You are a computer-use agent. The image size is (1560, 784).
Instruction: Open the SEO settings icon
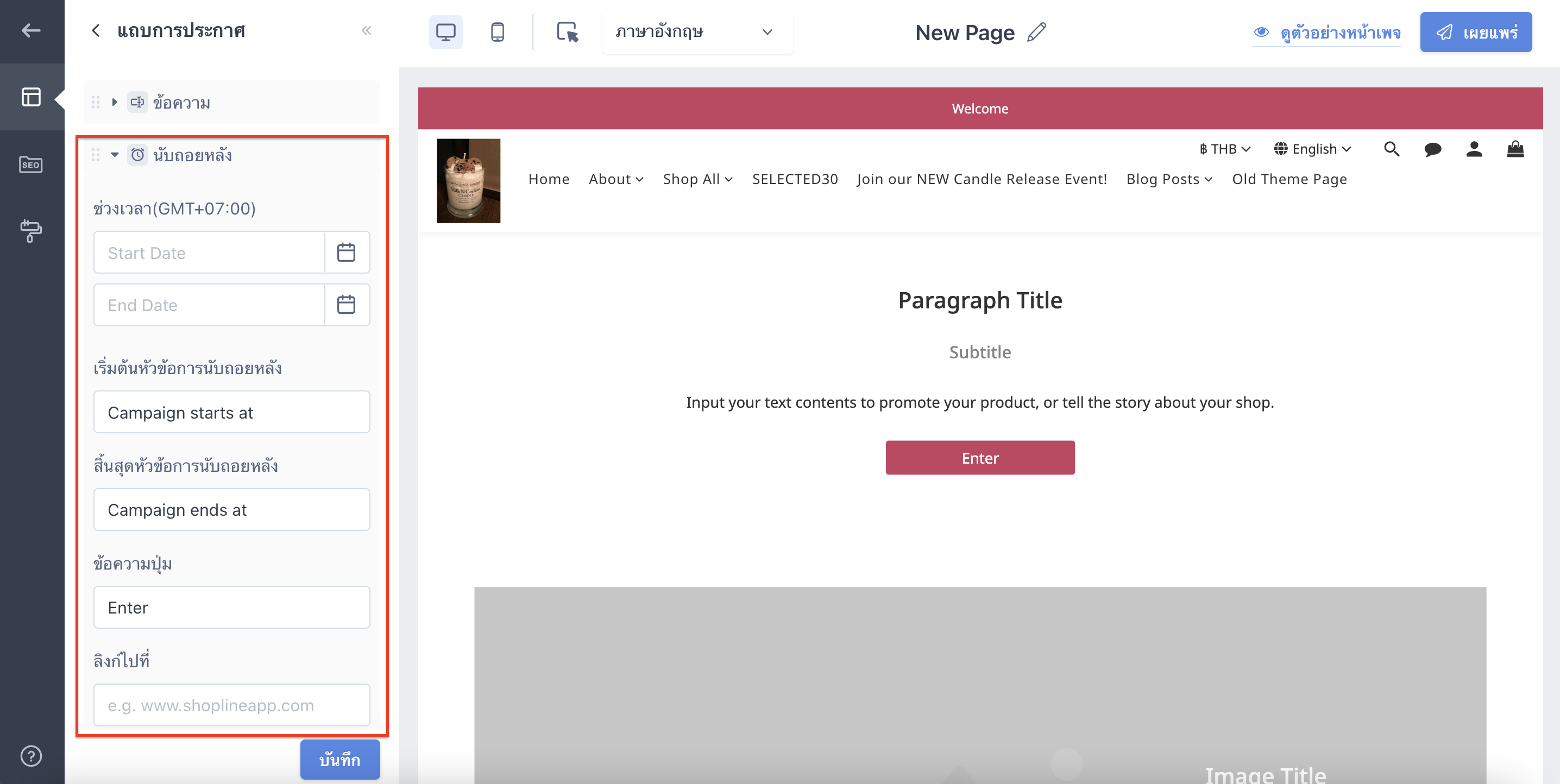click(31, 164)
